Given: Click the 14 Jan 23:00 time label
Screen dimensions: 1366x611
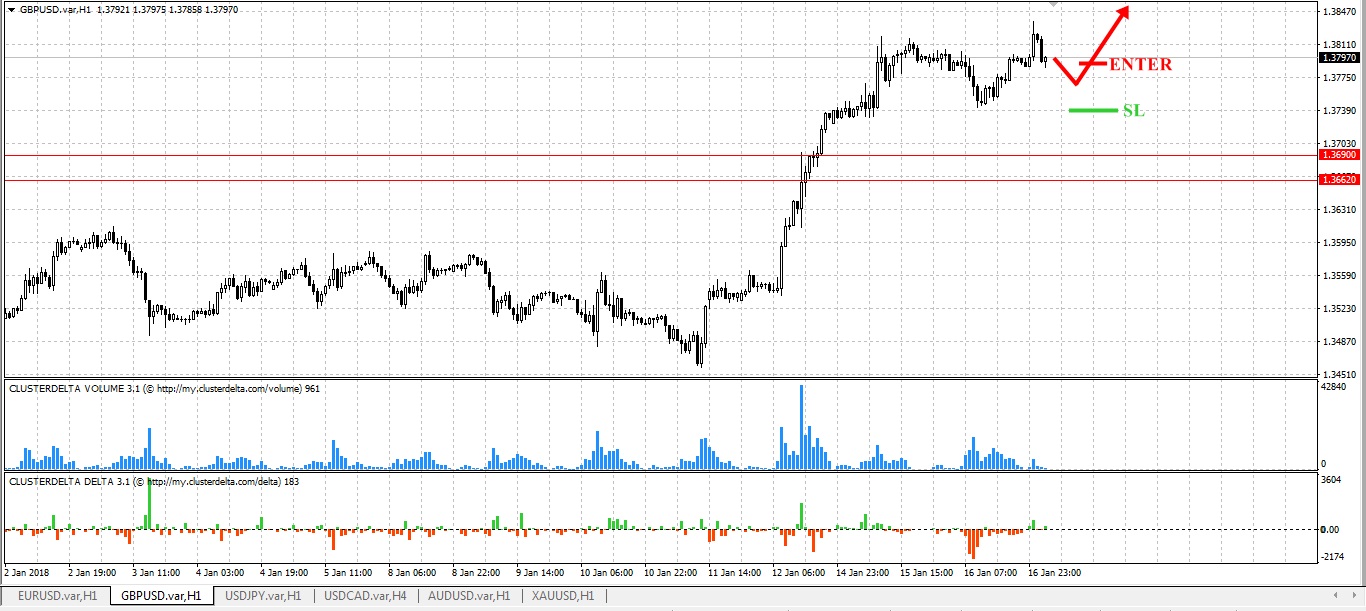Looking at the screenshot, I should click(x=865, y=573).
